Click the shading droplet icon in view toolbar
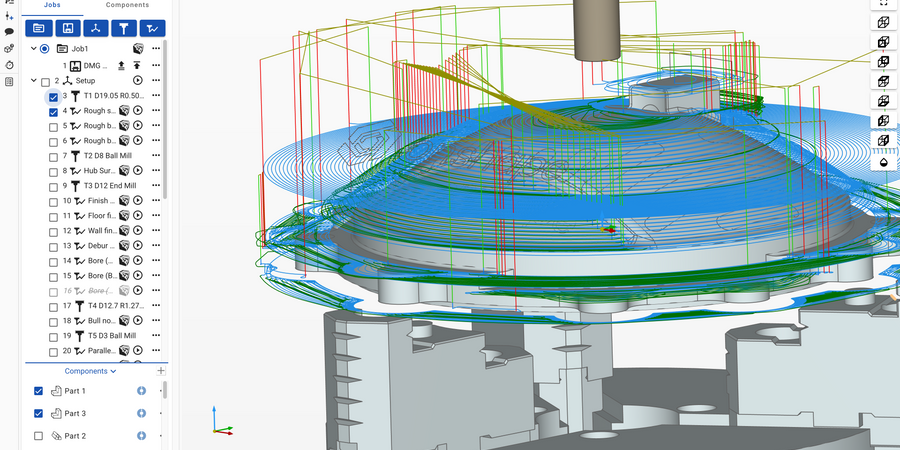This screenshot has width=900, height=450. click(883, 162)
